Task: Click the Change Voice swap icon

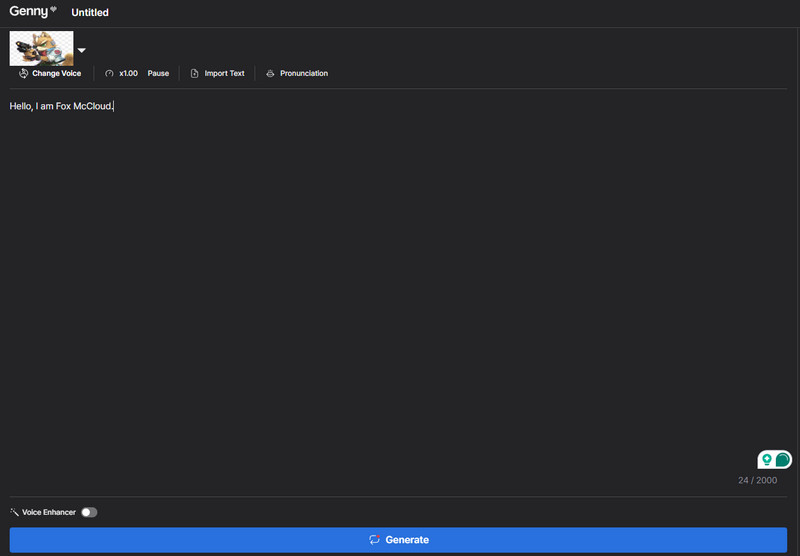Action: pos(23,73)
